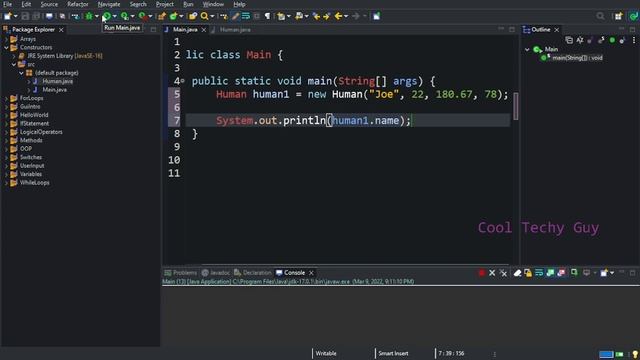Toggle Show Console on Standard Out change

[x=550, y=273]
